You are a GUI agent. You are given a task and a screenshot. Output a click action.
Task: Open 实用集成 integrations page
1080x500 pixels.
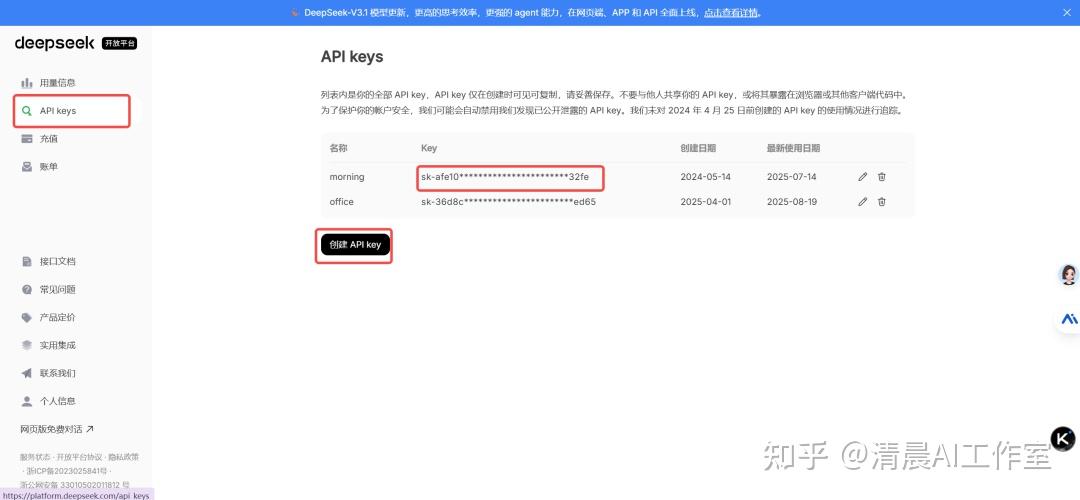tap(57, 345)
